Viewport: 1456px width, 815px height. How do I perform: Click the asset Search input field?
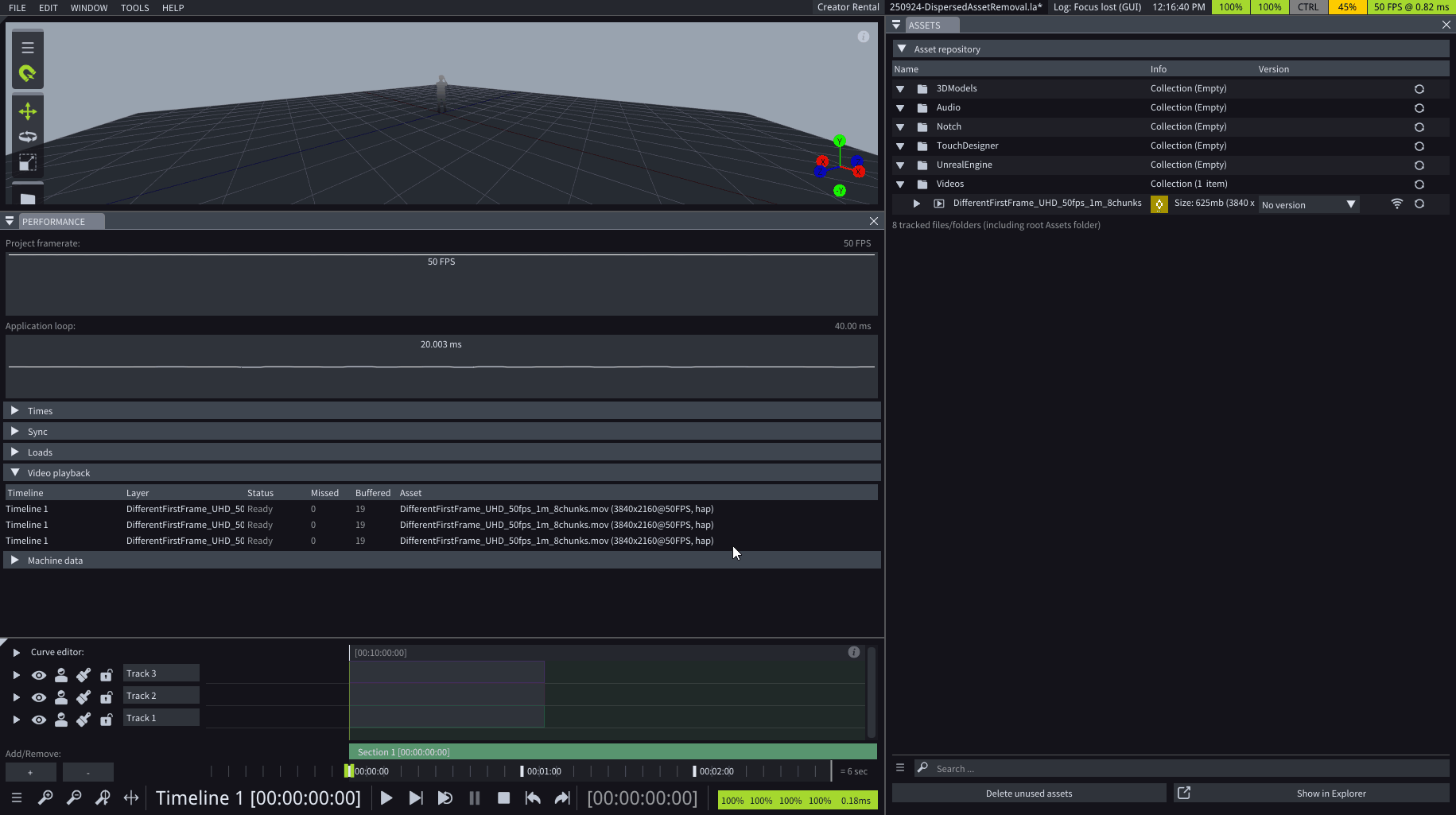(1185, 769)
